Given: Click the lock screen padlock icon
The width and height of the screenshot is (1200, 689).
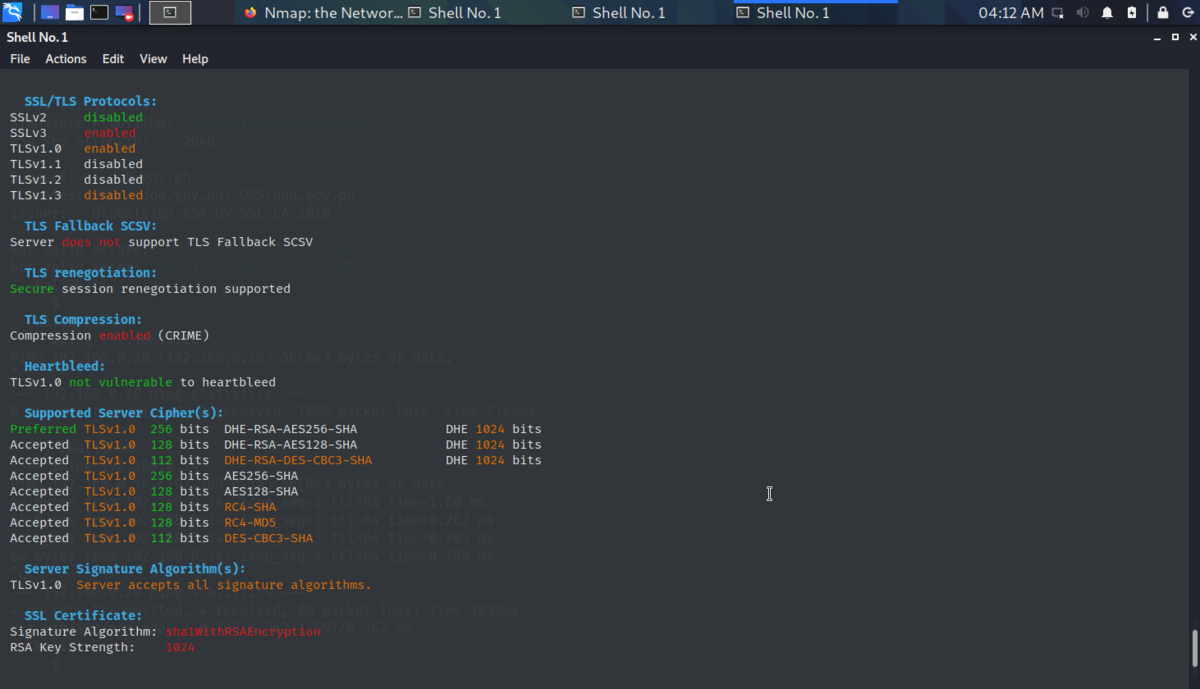Looking at the screenshot, I should point(1162,13).
